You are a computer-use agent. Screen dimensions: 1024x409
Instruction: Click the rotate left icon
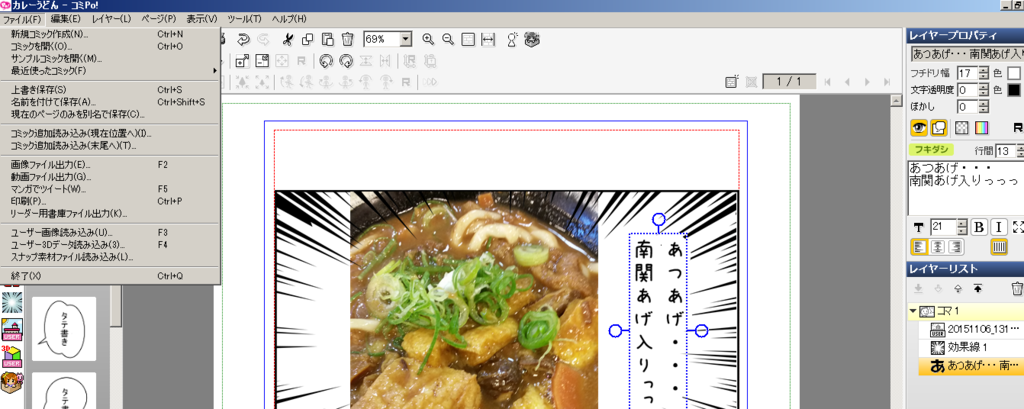coord(326,61)
